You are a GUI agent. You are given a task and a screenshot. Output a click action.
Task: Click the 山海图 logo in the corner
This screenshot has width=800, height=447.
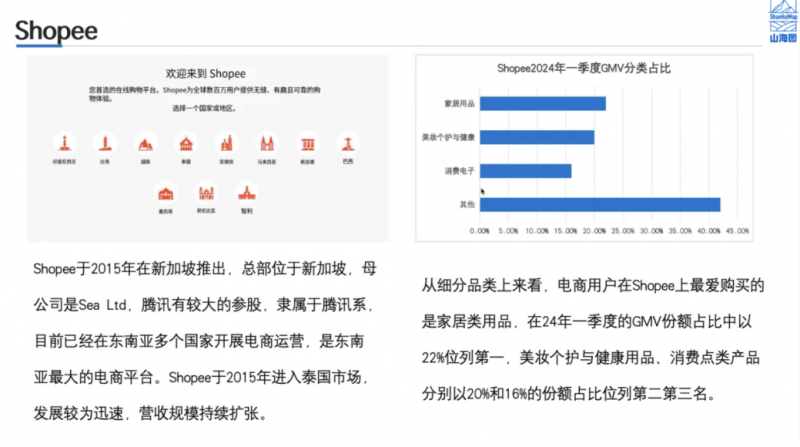pyautogui.click(x=783, y=21)
